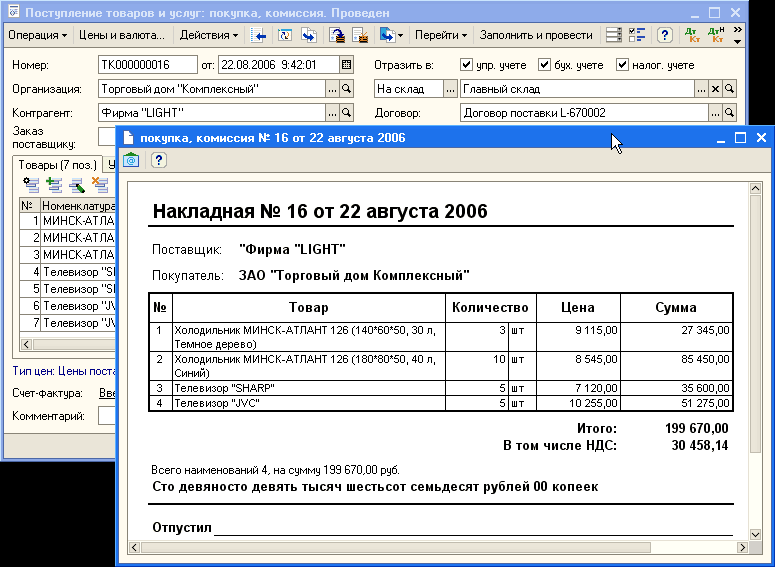Click the cancel posting toolbar icon
This screenshot has height=567, width=775.
point(360,35)
